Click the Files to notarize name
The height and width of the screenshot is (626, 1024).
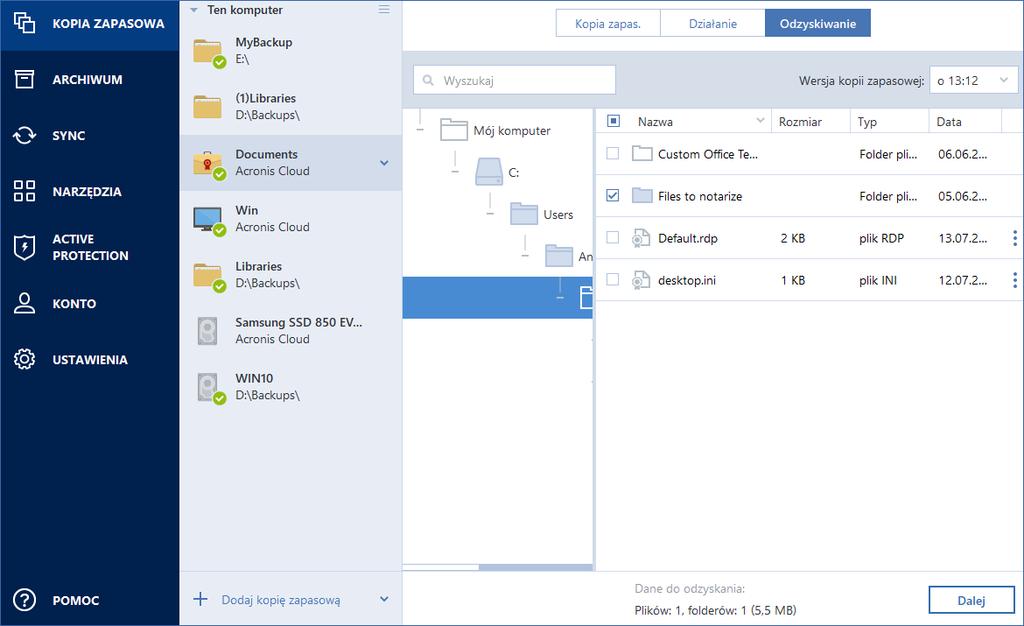coord(700,196)
